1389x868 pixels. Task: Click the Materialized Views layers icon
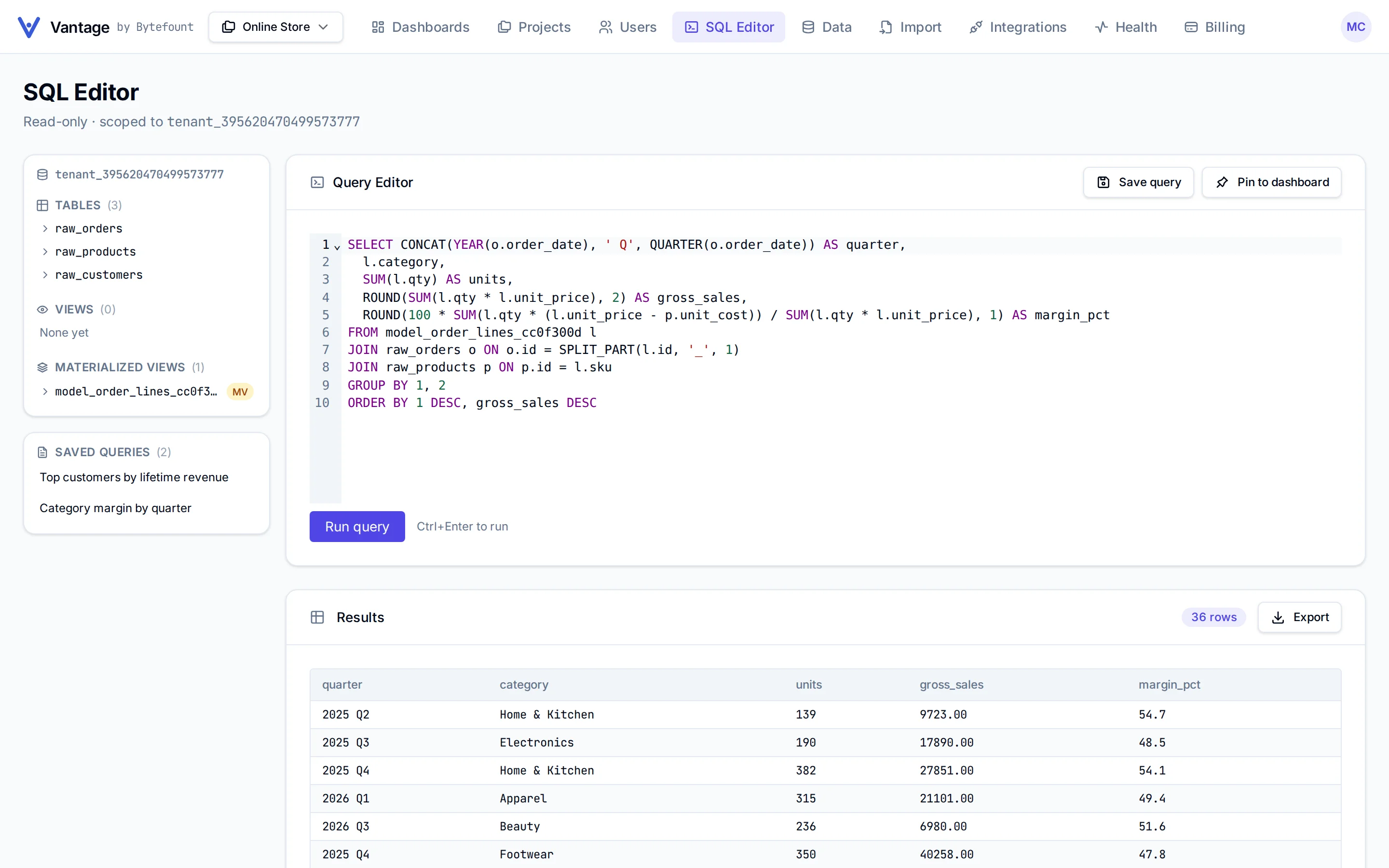42,367
